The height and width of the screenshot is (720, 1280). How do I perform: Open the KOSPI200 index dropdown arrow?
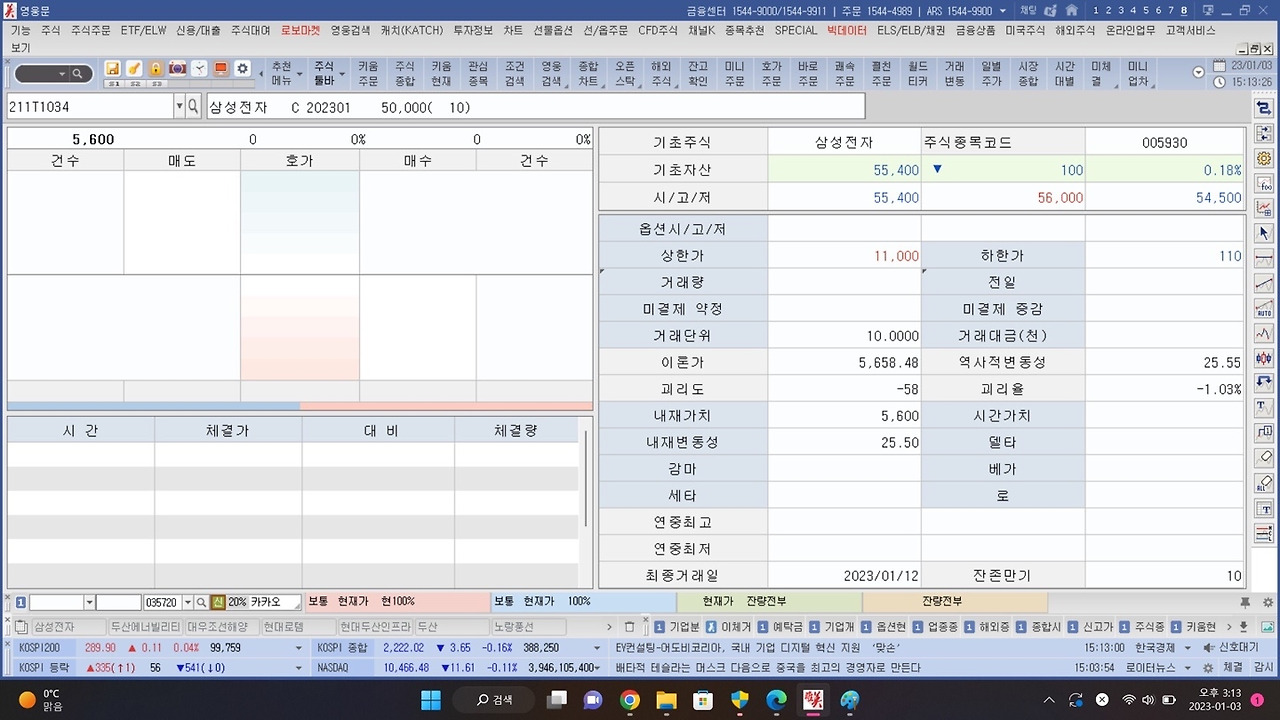(x=297, y=647)
